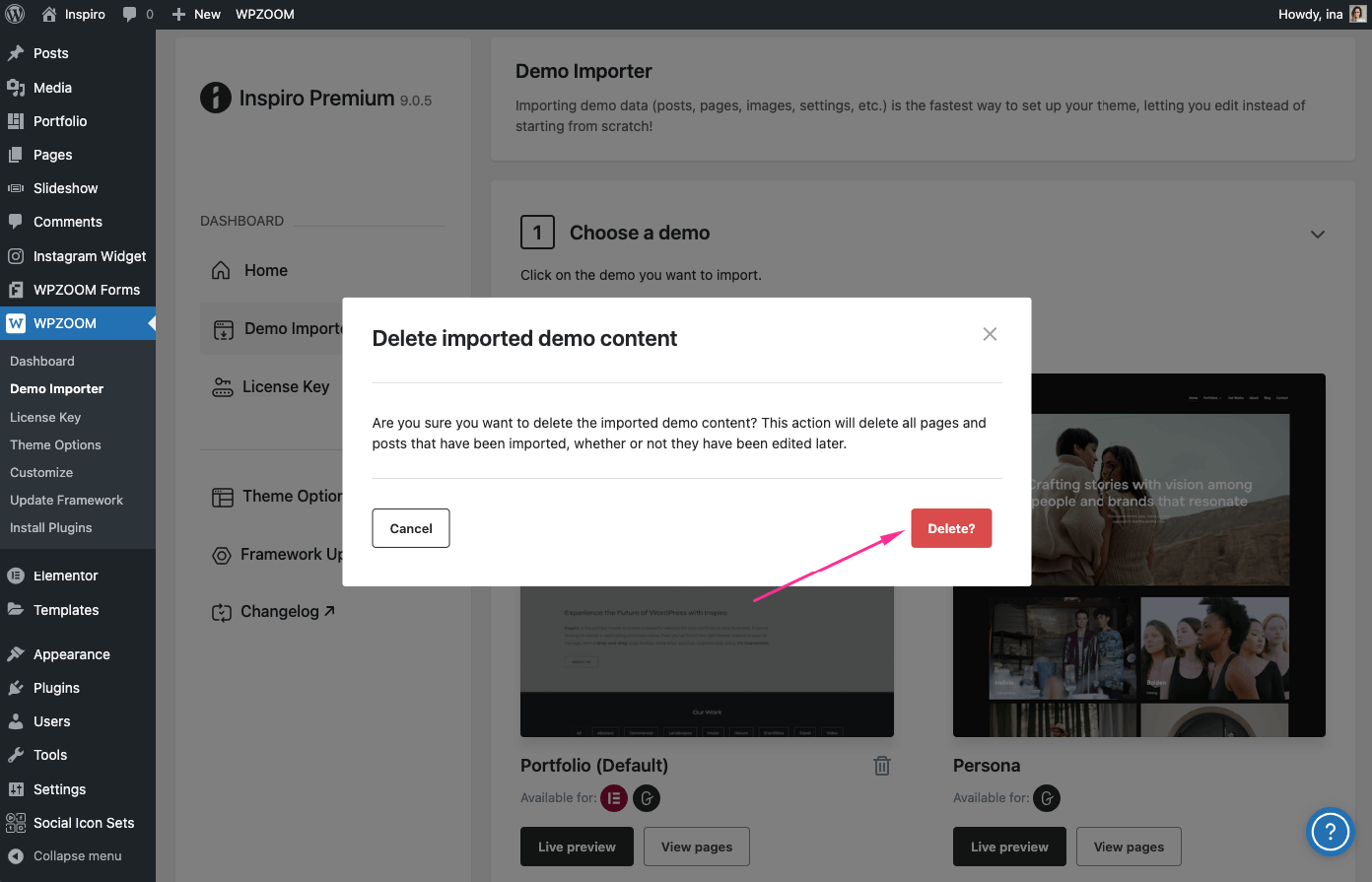Click the WPZOOM W logo icon in sidebar
The width and height of the screenshot is (1372, 882).
pos(16,323)
